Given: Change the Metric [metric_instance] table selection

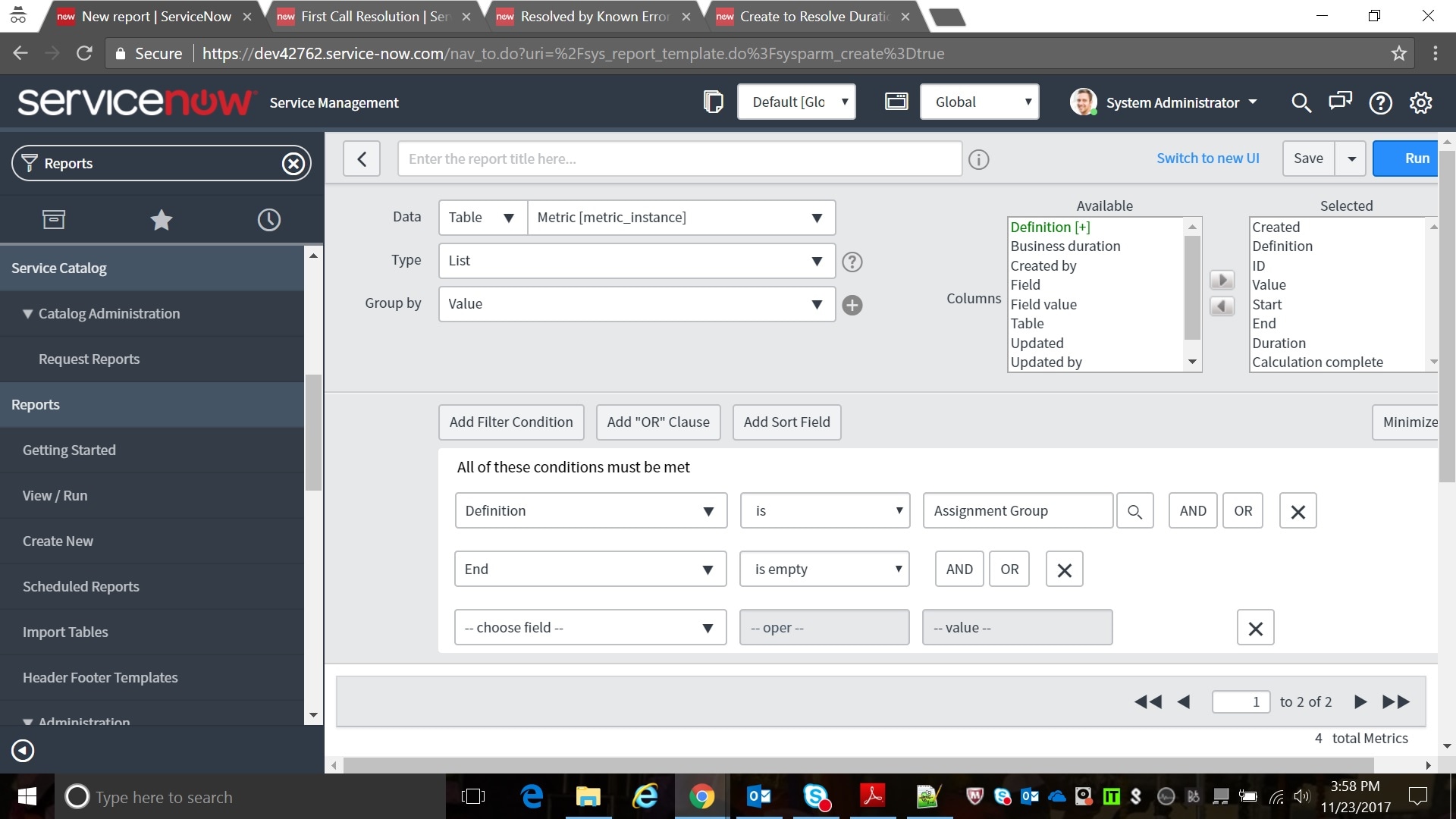Looking at the screenshot, I should (x=681, y=218).
